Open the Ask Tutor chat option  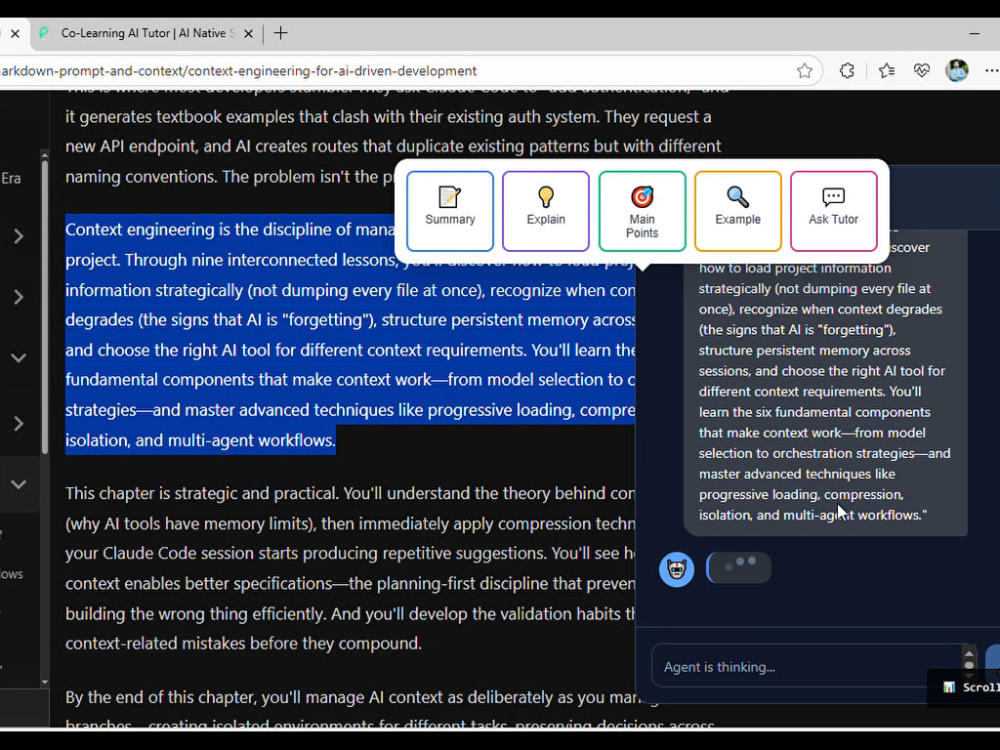pyautogui.click(x=834, y=211)
